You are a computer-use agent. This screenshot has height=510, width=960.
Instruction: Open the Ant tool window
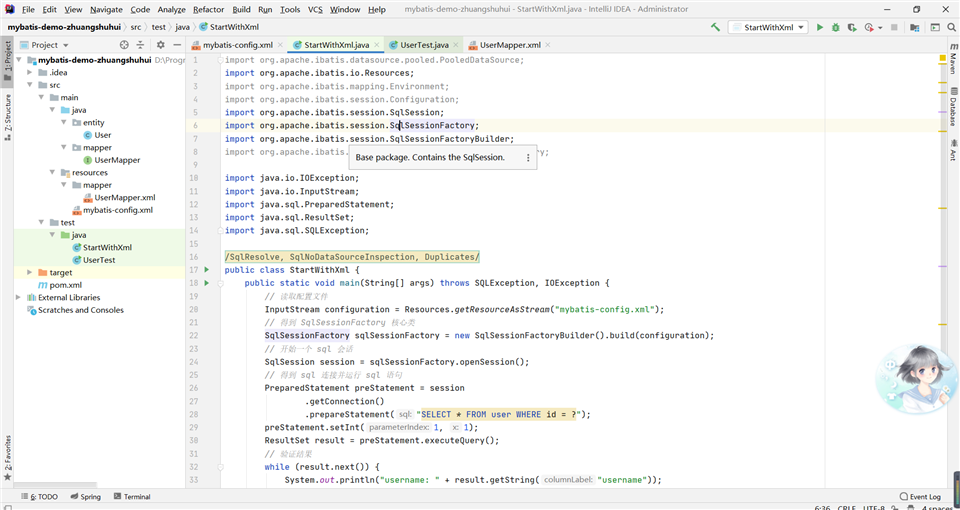point(953,150)
